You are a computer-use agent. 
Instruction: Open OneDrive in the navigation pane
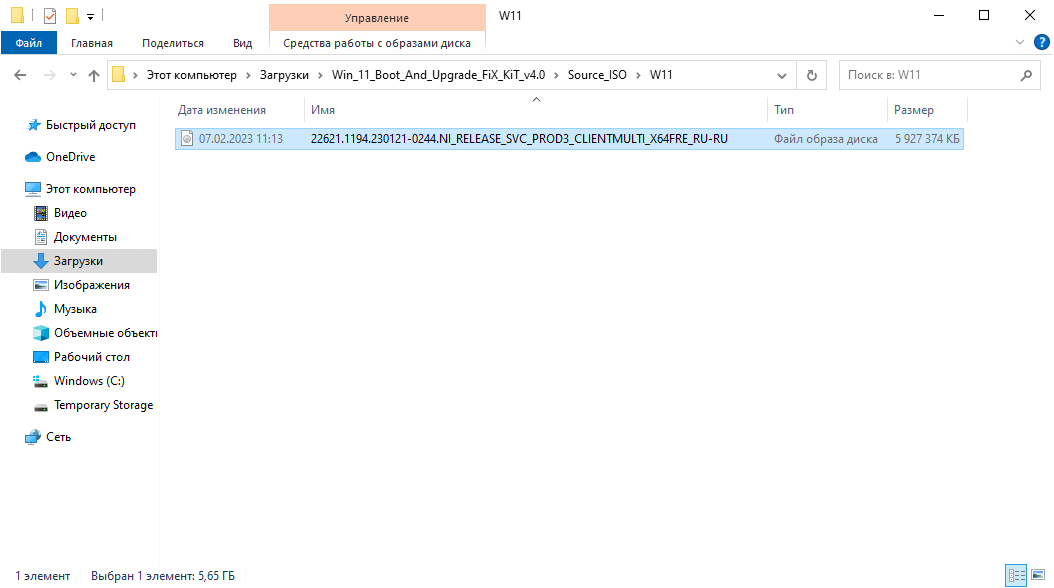(x=70, y=157)
